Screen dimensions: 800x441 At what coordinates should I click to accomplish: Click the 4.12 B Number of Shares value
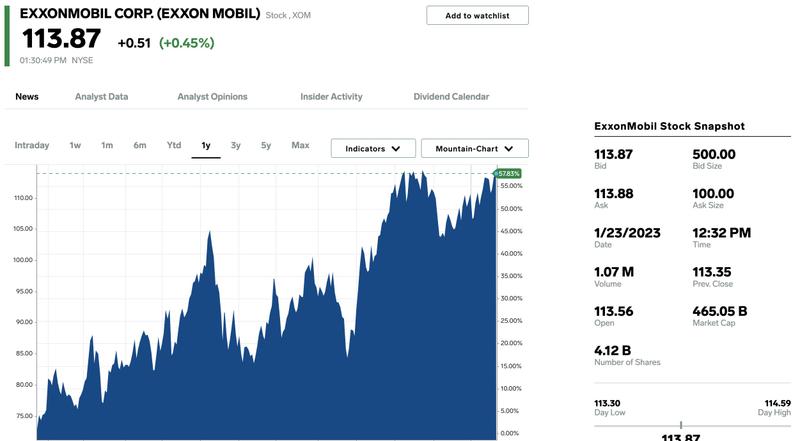612,351
